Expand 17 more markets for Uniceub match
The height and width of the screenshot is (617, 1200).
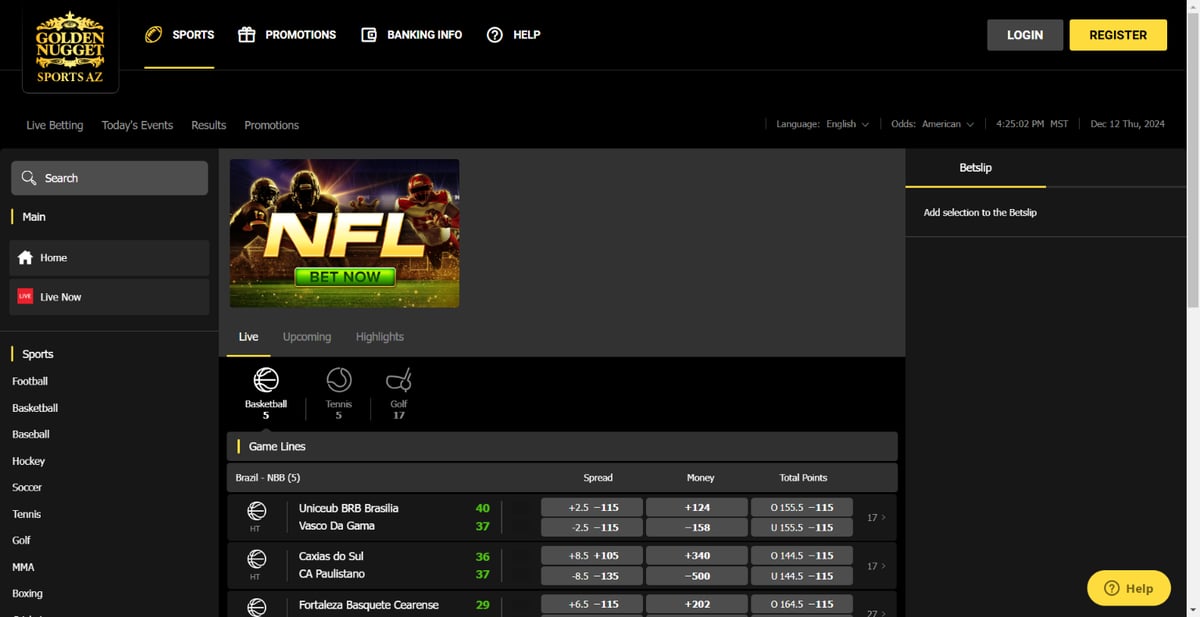(876, 517)
